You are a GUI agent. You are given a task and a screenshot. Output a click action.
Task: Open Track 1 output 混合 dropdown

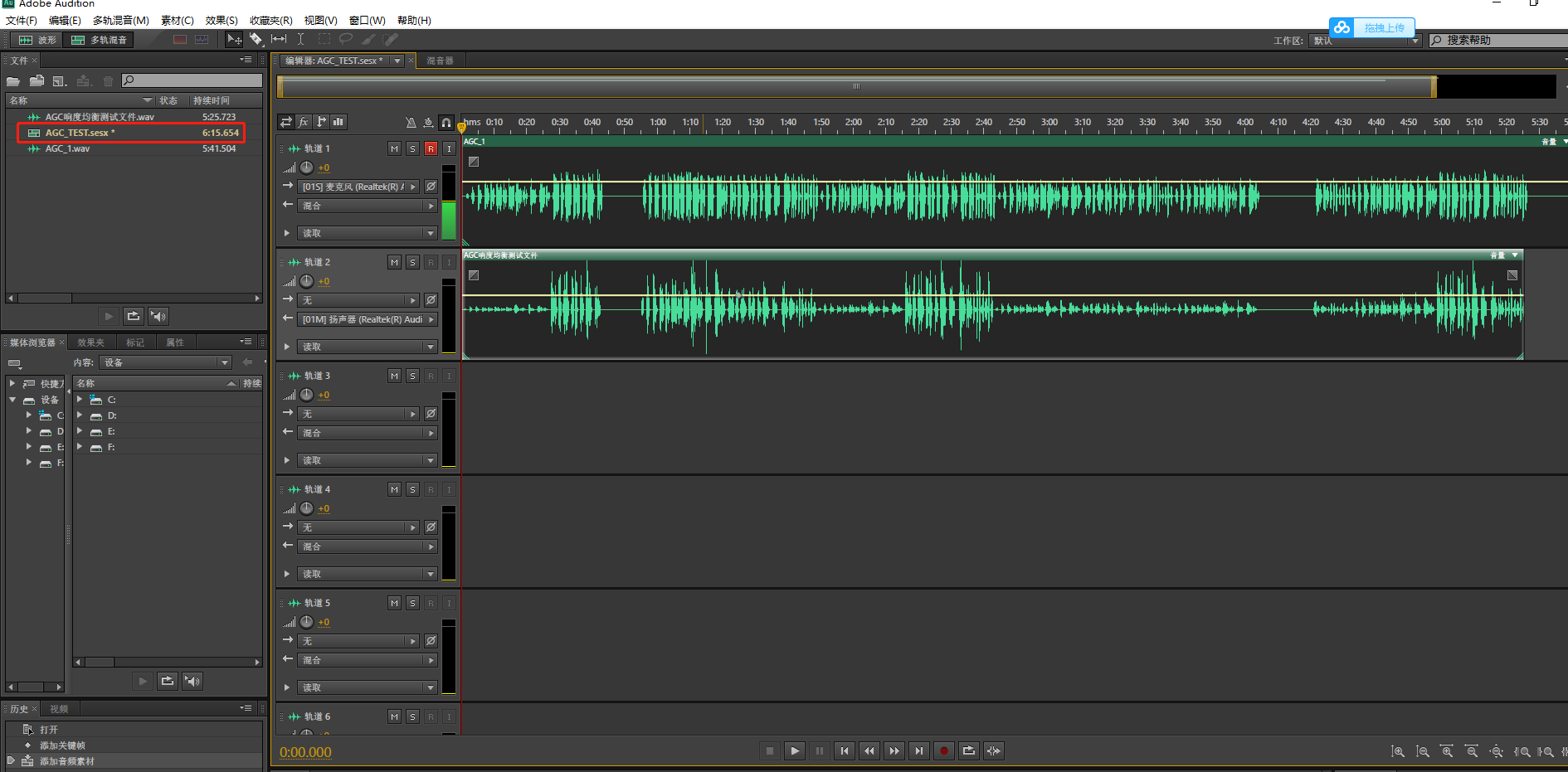pos(367,206)
